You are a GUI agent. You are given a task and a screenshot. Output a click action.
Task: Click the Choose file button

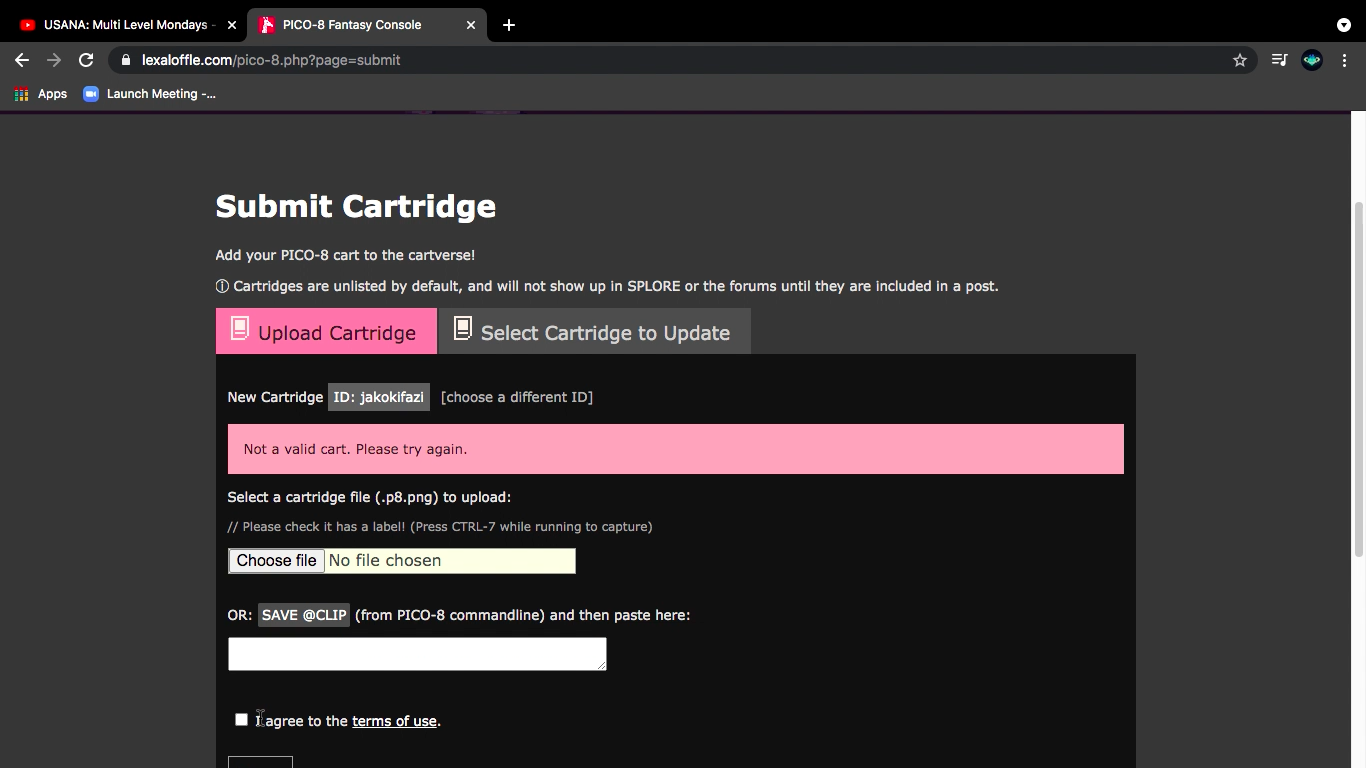click(x=276, y=561)
